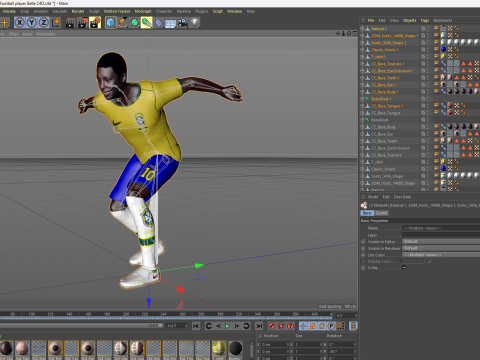
Task: Step back one frame
Action: [218, 326]
